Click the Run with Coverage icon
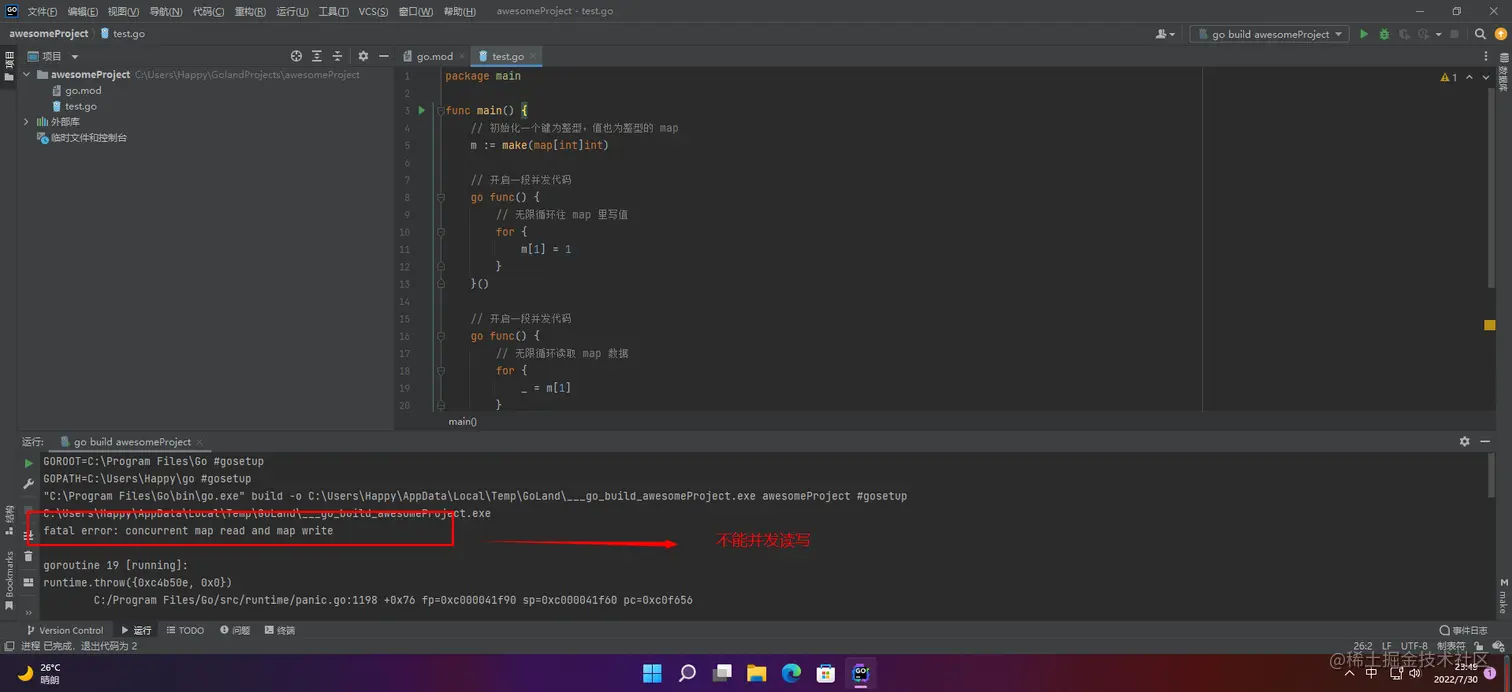 (1405, 34)
